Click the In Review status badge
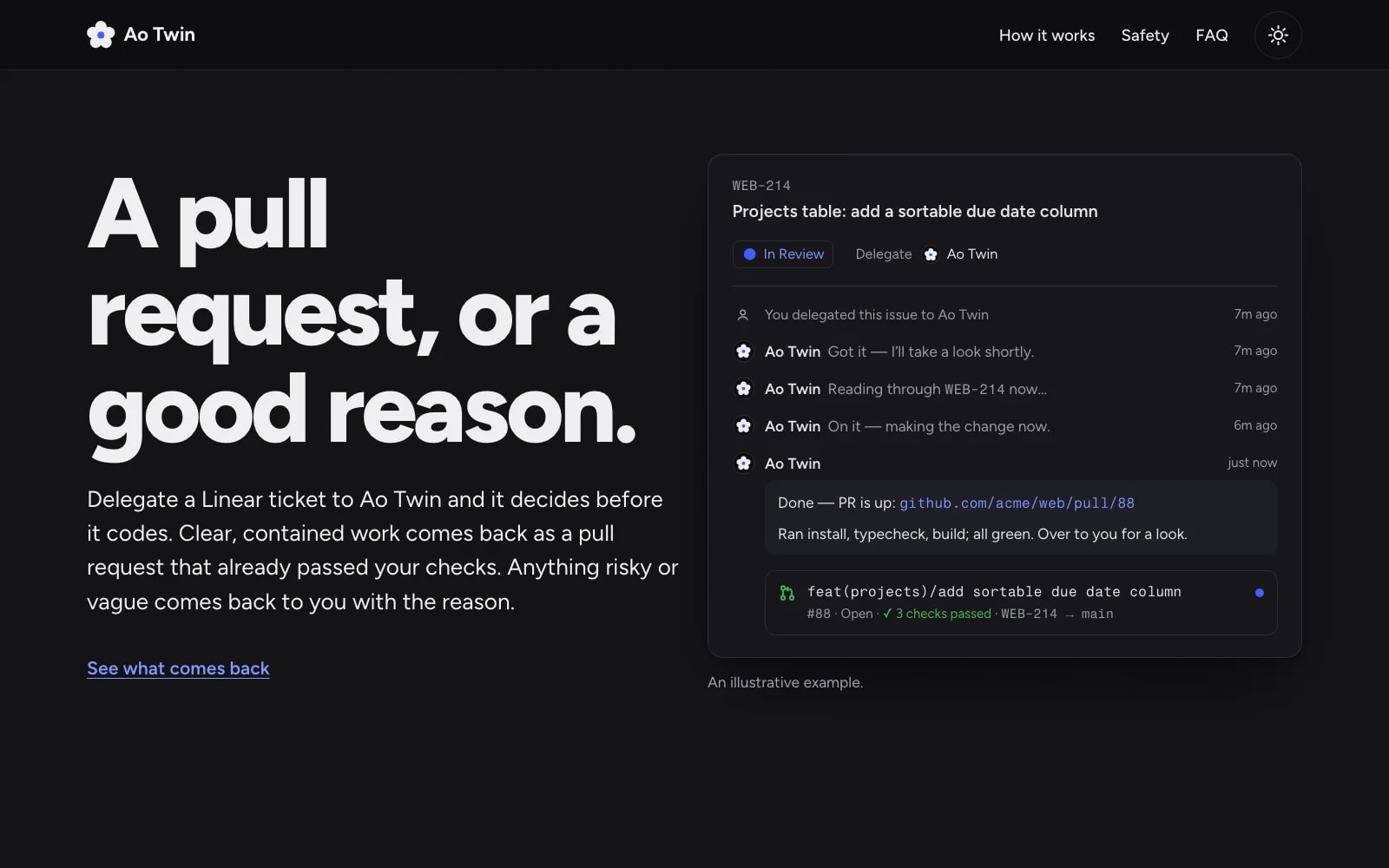 783,254
